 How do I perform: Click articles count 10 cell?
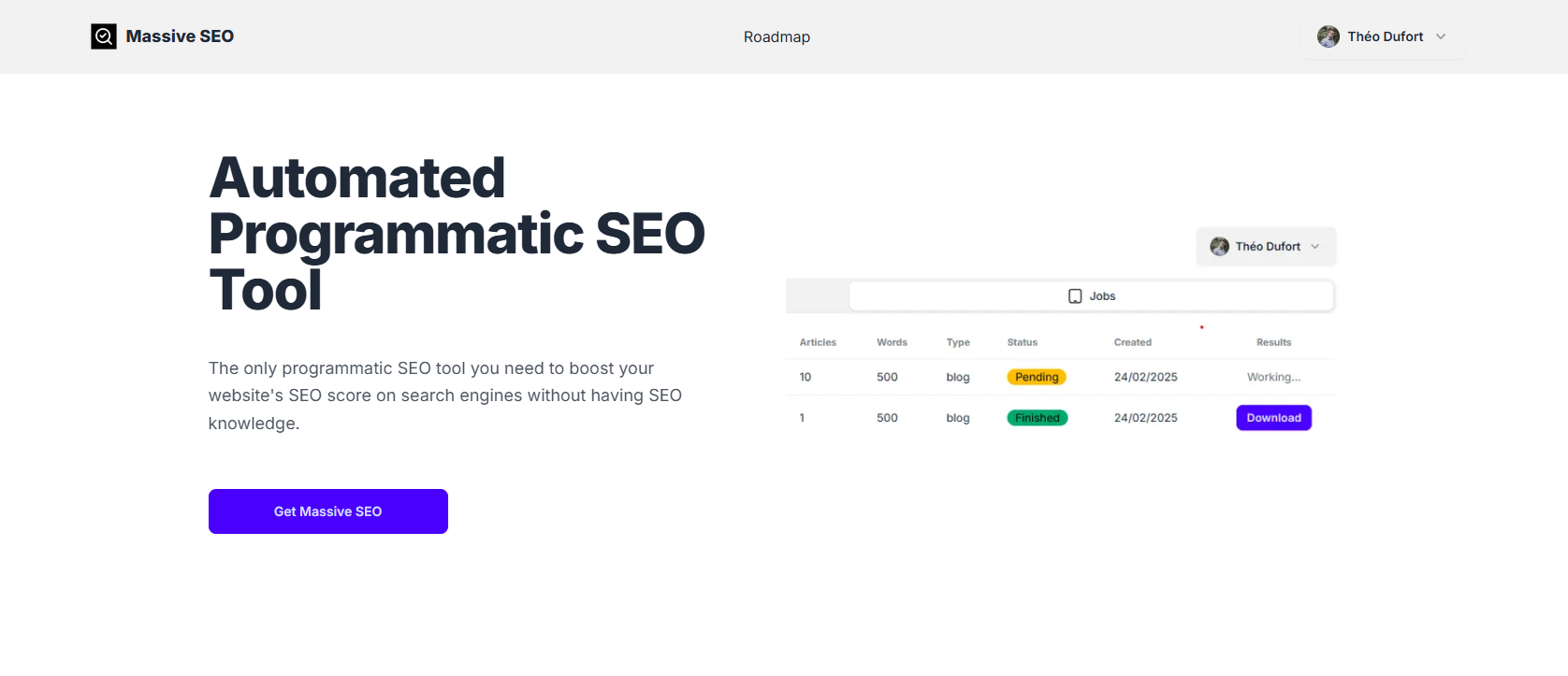coord(806,377)
